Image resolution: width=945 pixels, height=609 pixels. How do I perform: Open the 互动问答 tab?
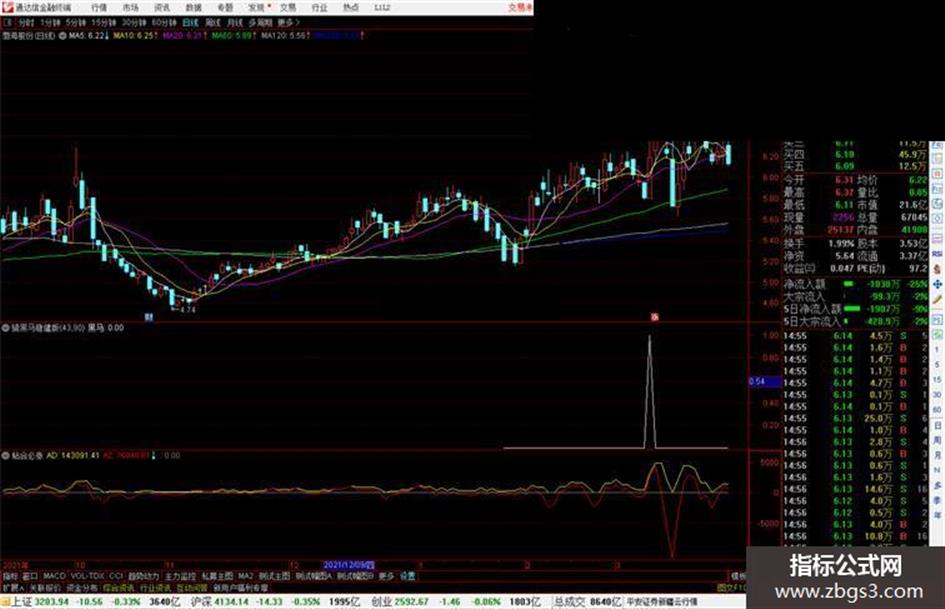click(x=192, y=588)
